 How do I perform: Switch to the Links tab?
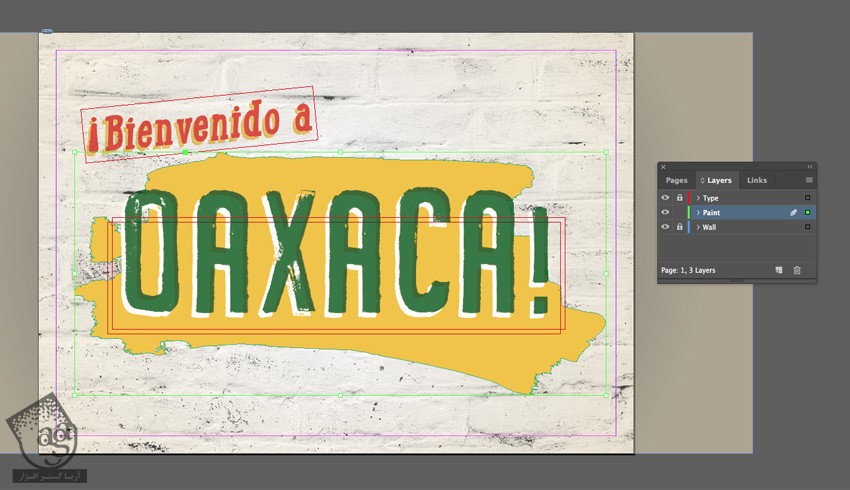click(757, 180)
